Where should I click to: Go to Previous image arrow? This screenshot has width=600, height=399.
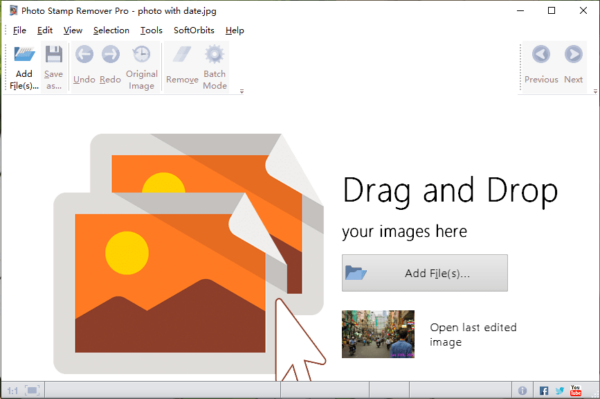[x=541, y=54]
